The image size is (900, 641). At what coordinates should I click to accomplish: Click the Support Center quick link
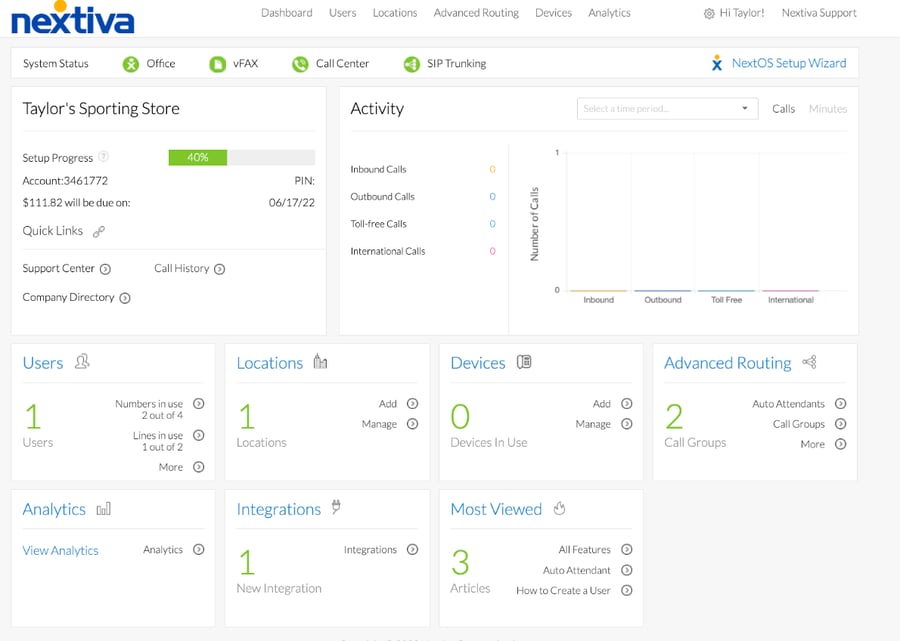pos(58,269)
